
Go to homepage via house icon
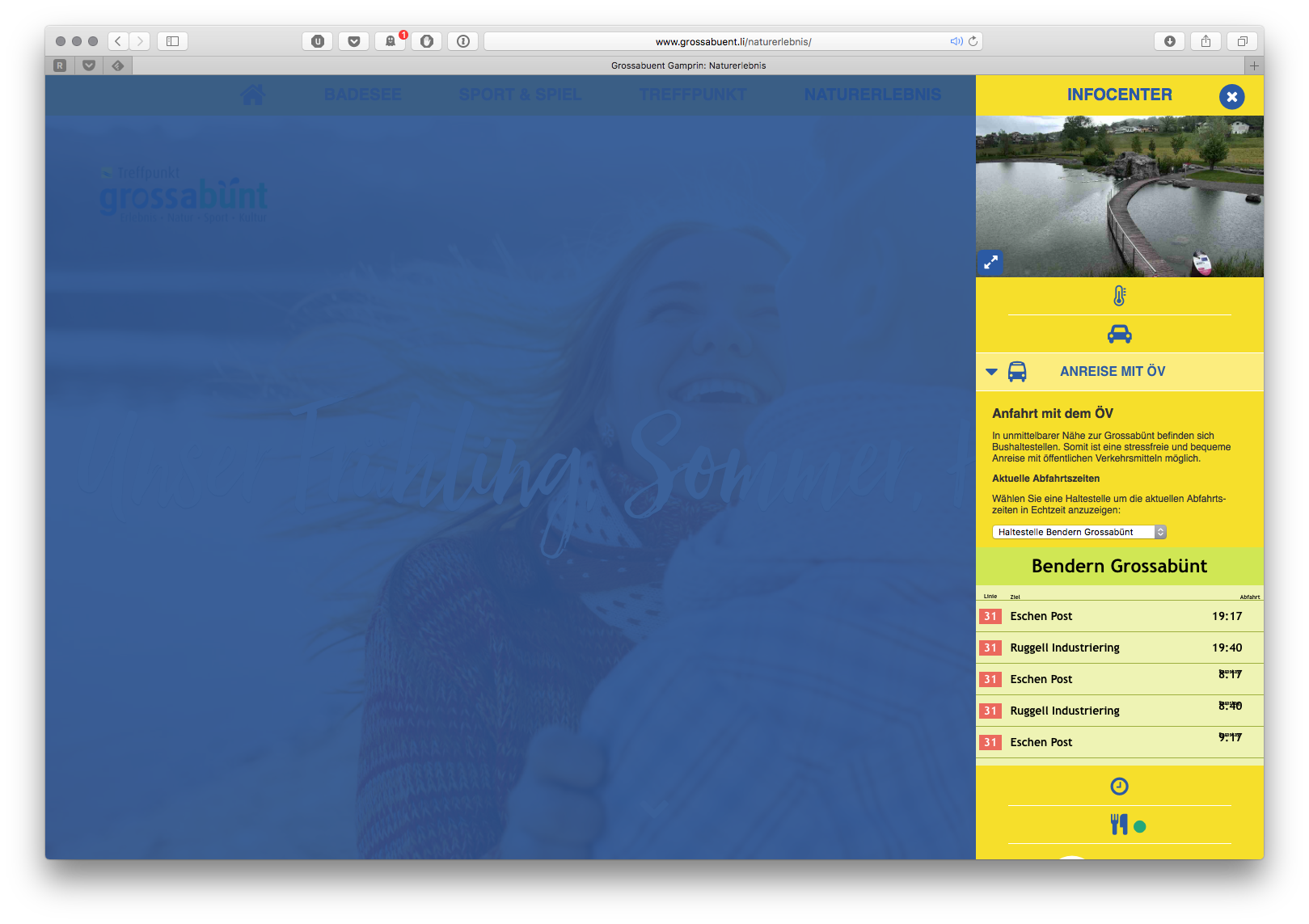(x=252, y=95)
